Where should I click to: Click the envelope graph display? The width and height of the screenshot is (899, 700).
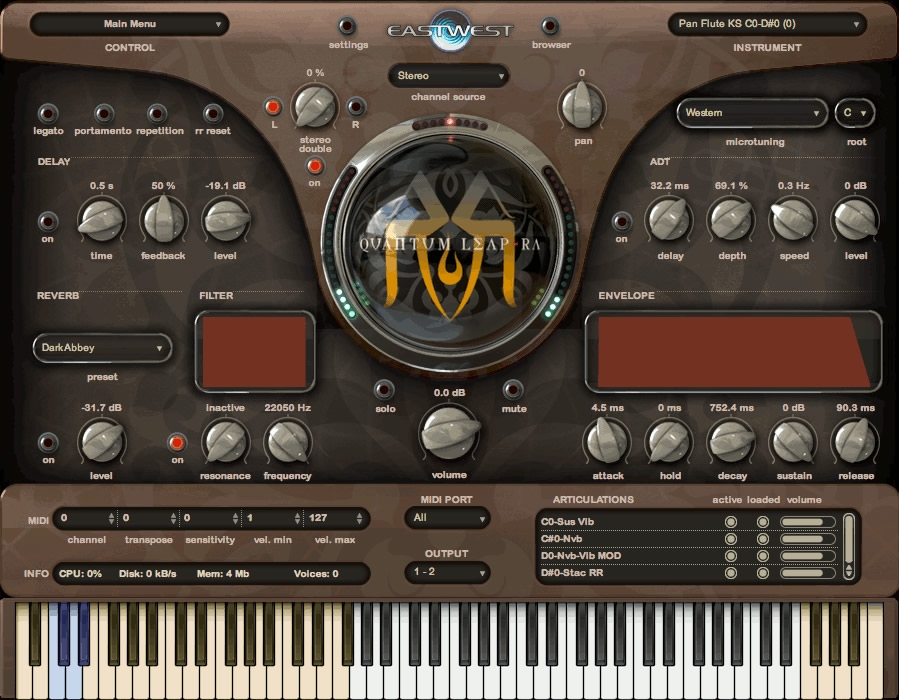point(733,352)
